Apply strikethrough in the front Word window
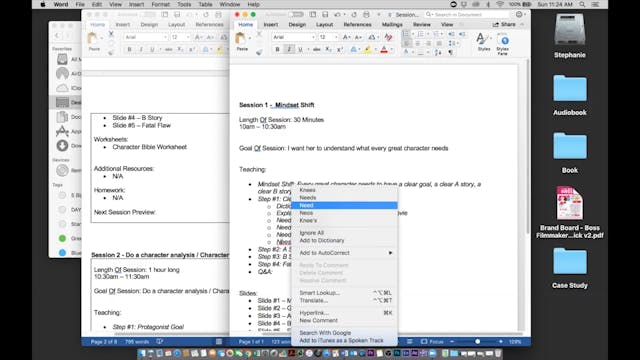 [316, 49]
